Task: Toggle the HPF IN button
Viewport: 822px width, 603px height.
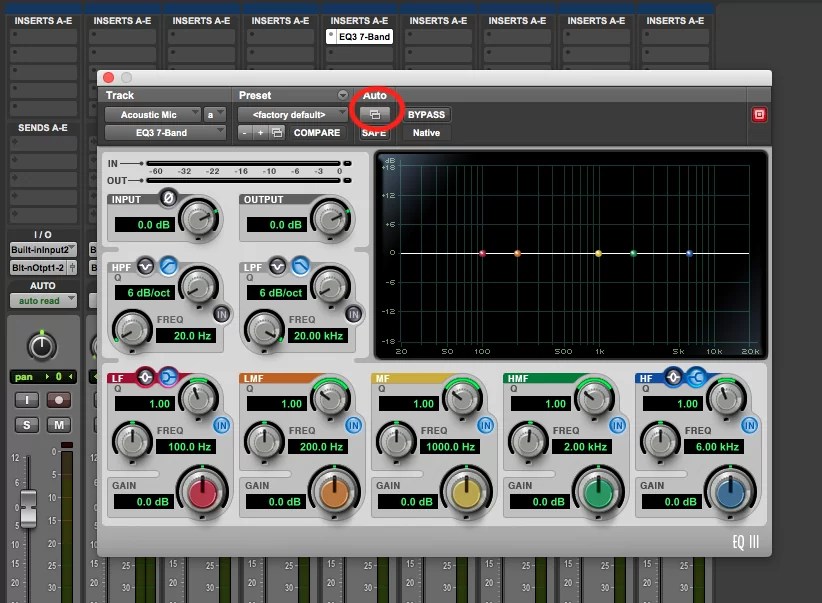Action: click(221, 313)
